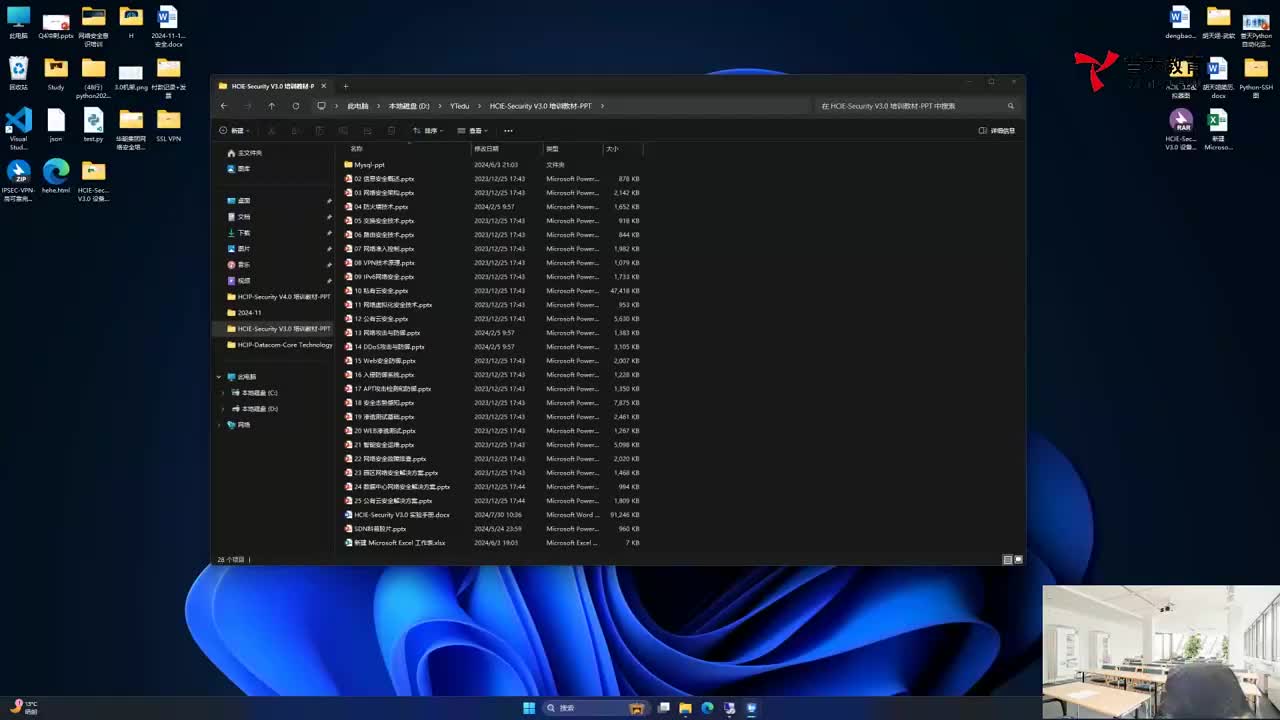Select file 24 数据中心网络安全解决方案.pptx

click(x=397, y=487)
